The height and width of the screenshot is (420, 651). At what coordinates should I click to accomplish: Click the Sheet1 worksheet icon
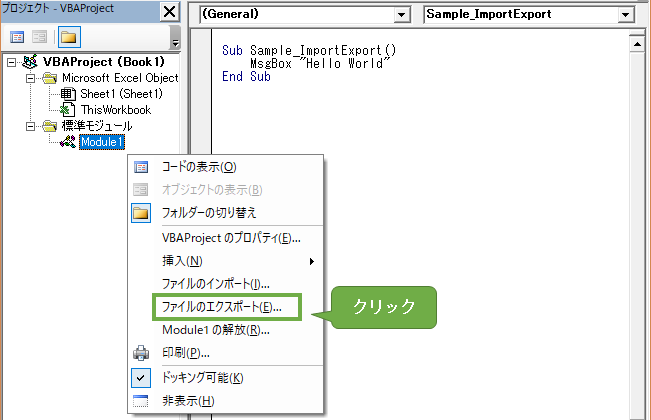click(68, 94)
